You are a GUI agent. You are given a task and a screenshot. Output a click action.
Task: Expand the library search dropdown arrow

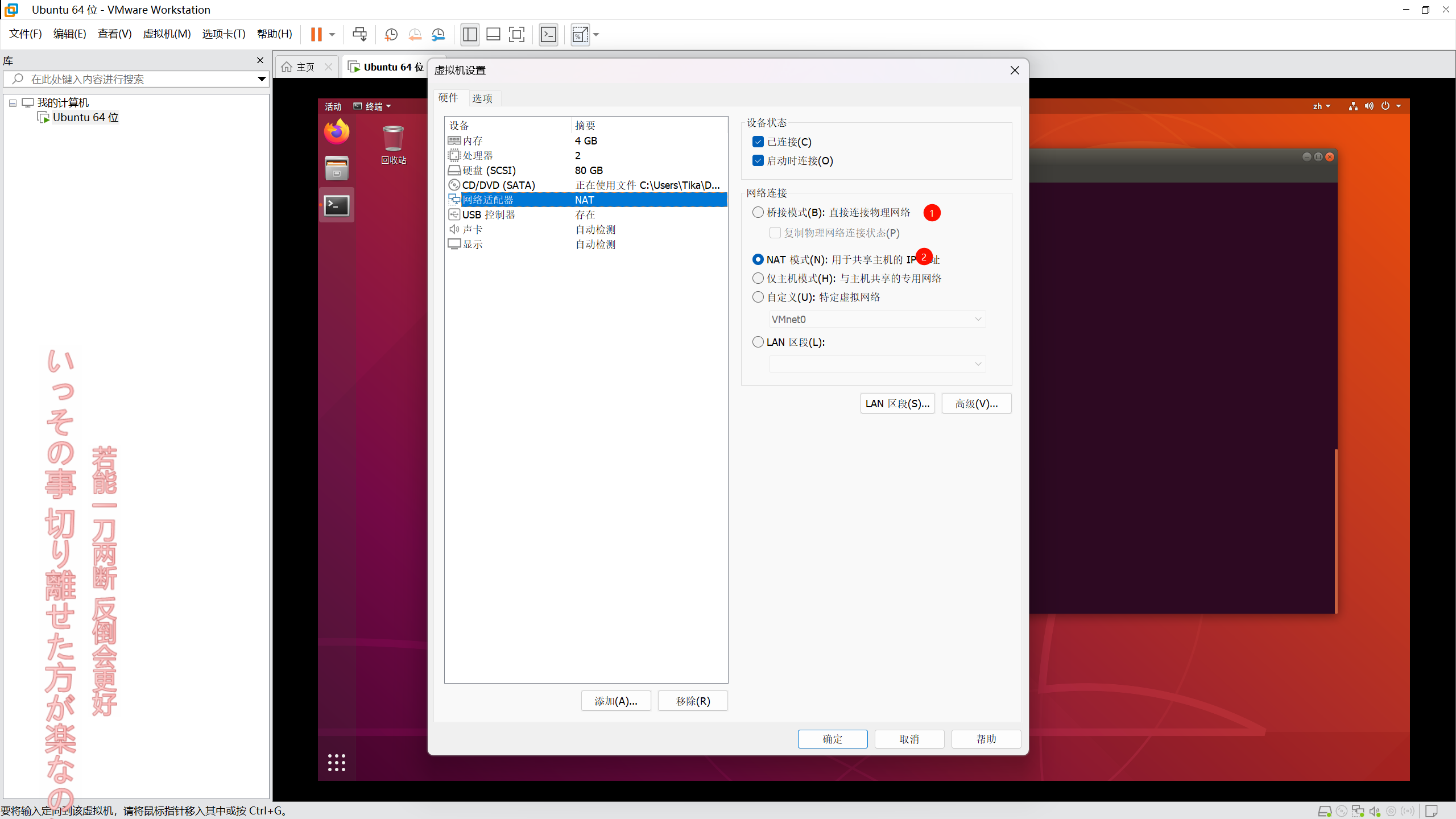(x=262, y=79)
